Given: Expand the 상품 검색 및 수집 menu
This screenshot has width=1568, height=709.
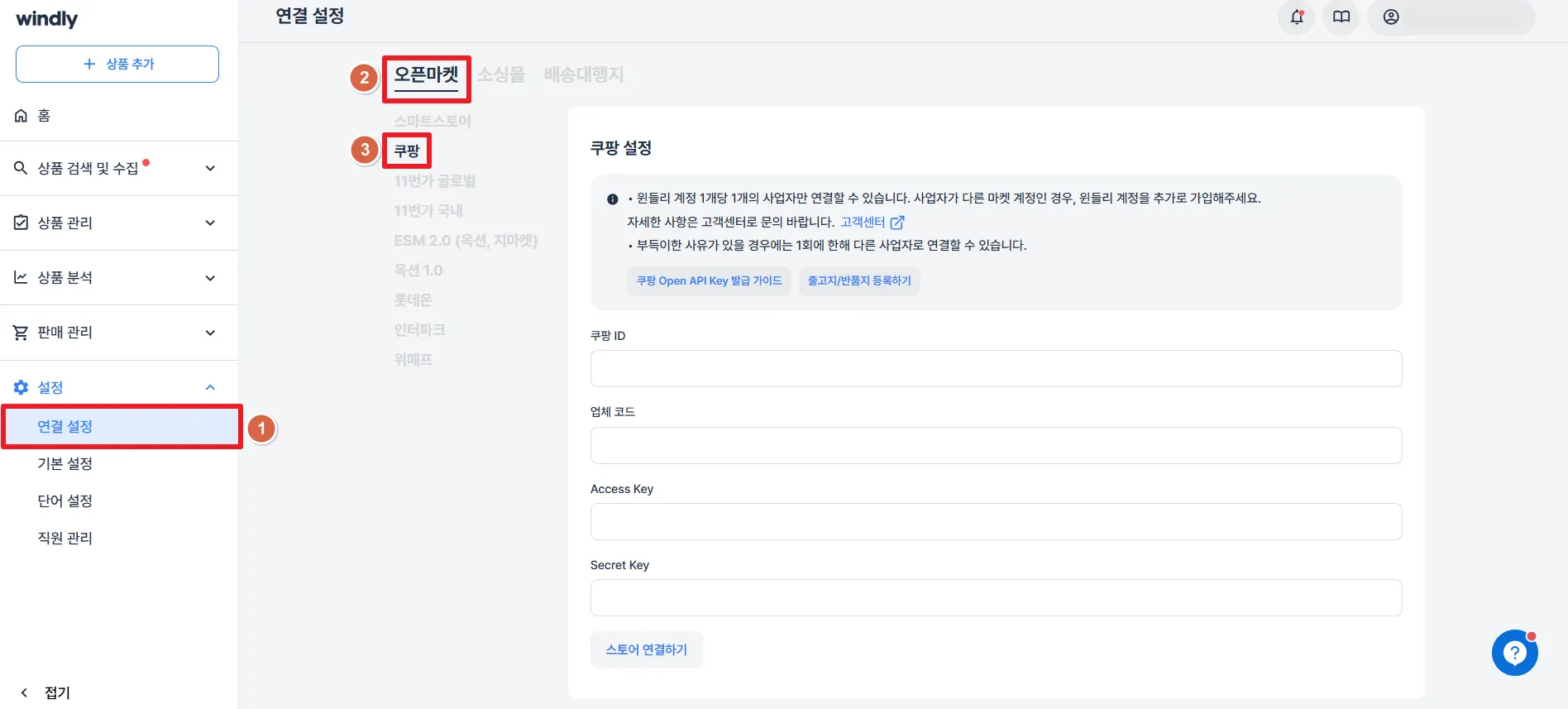Looking at the screenshot, I should [210, 168].
